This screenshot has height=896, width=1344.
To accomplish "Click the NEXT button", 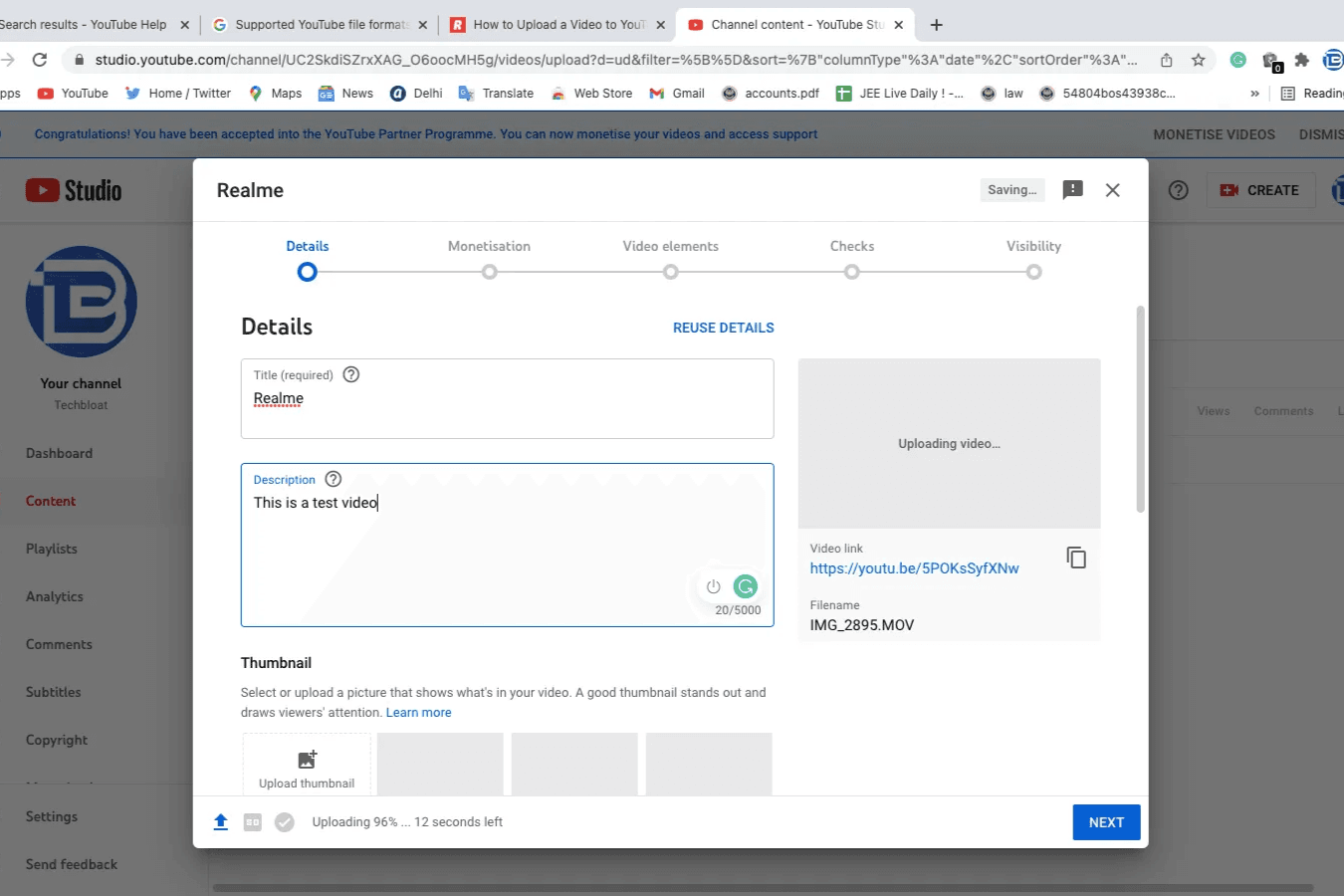I will (1106, 822).
